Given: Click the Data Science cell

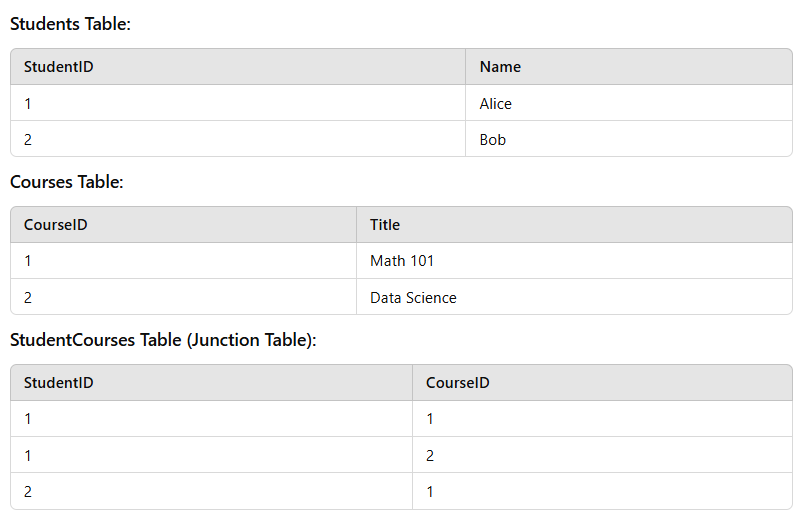Looking at the screenshot, I should point(574,297).
